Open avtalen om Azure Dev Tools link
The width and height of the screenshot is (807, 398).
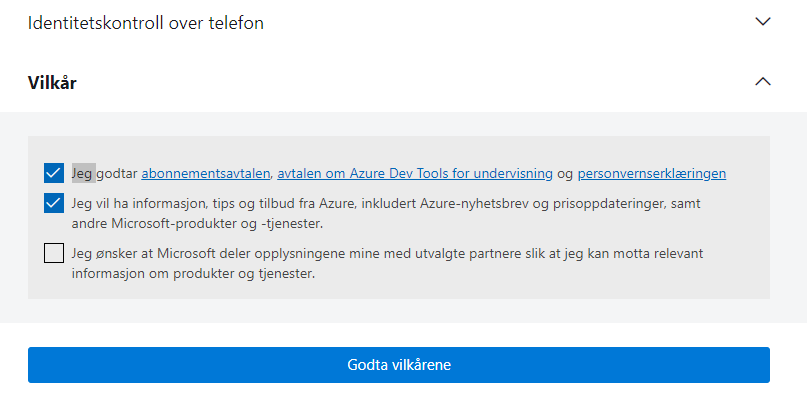415,174
